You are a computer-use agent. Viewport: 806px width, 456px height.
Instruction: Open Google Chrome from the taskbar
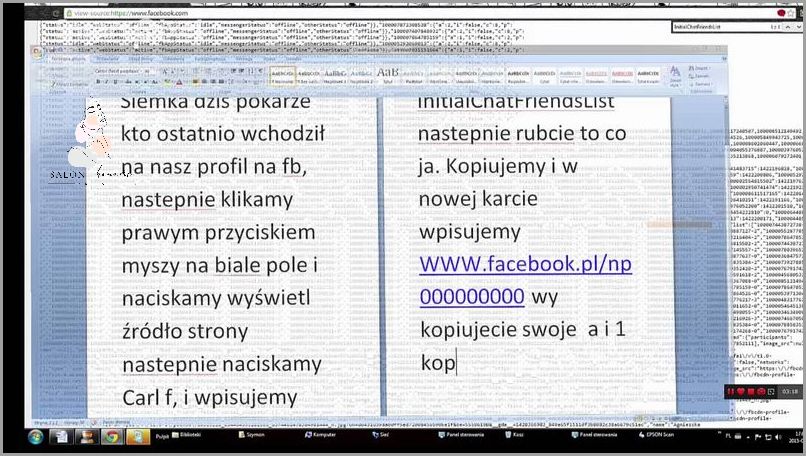pyautogui.click(x=112, y=437)
